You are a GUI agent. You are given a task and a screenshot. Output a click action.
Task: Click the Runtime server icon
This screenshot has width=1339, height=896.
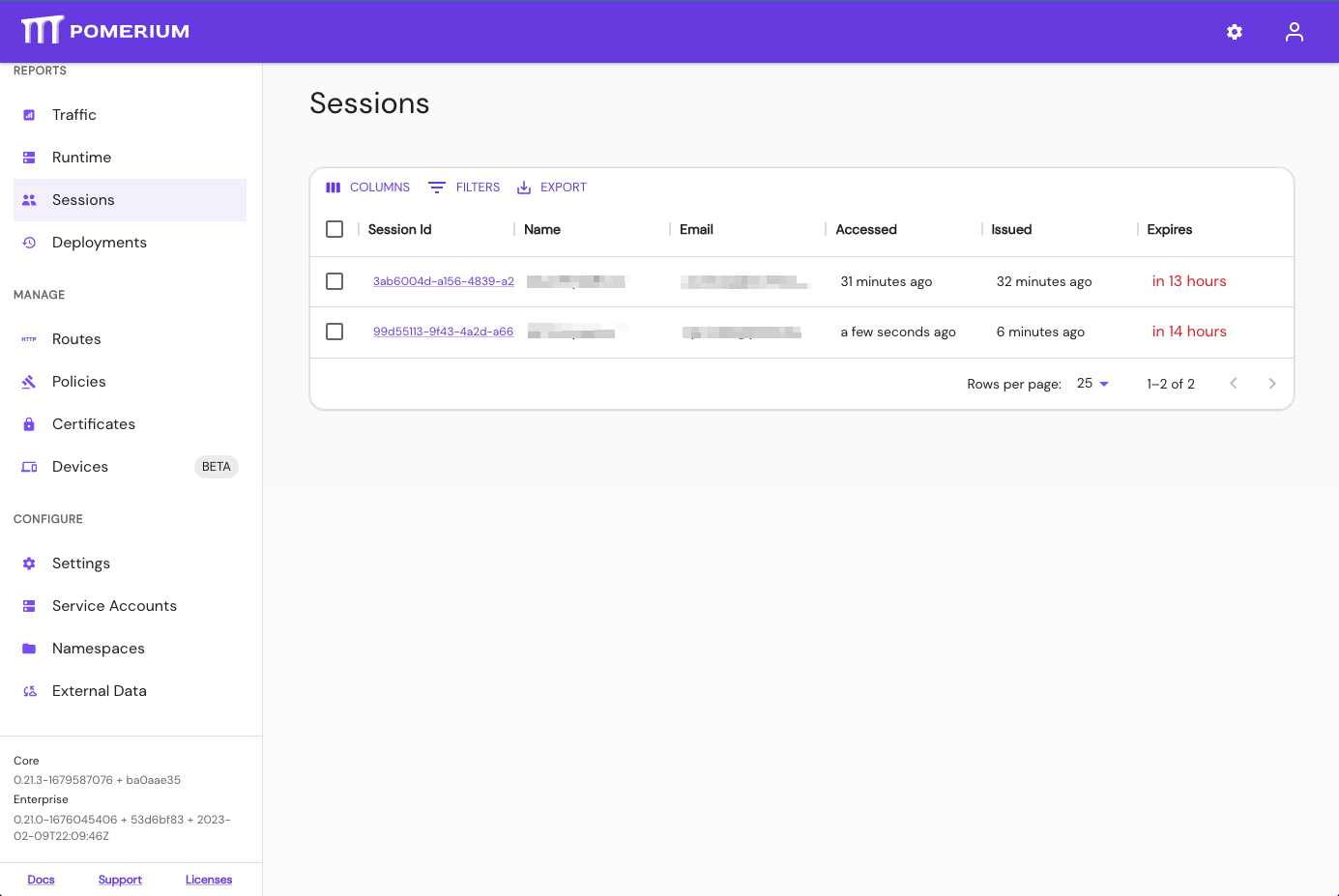pos(29,158)
